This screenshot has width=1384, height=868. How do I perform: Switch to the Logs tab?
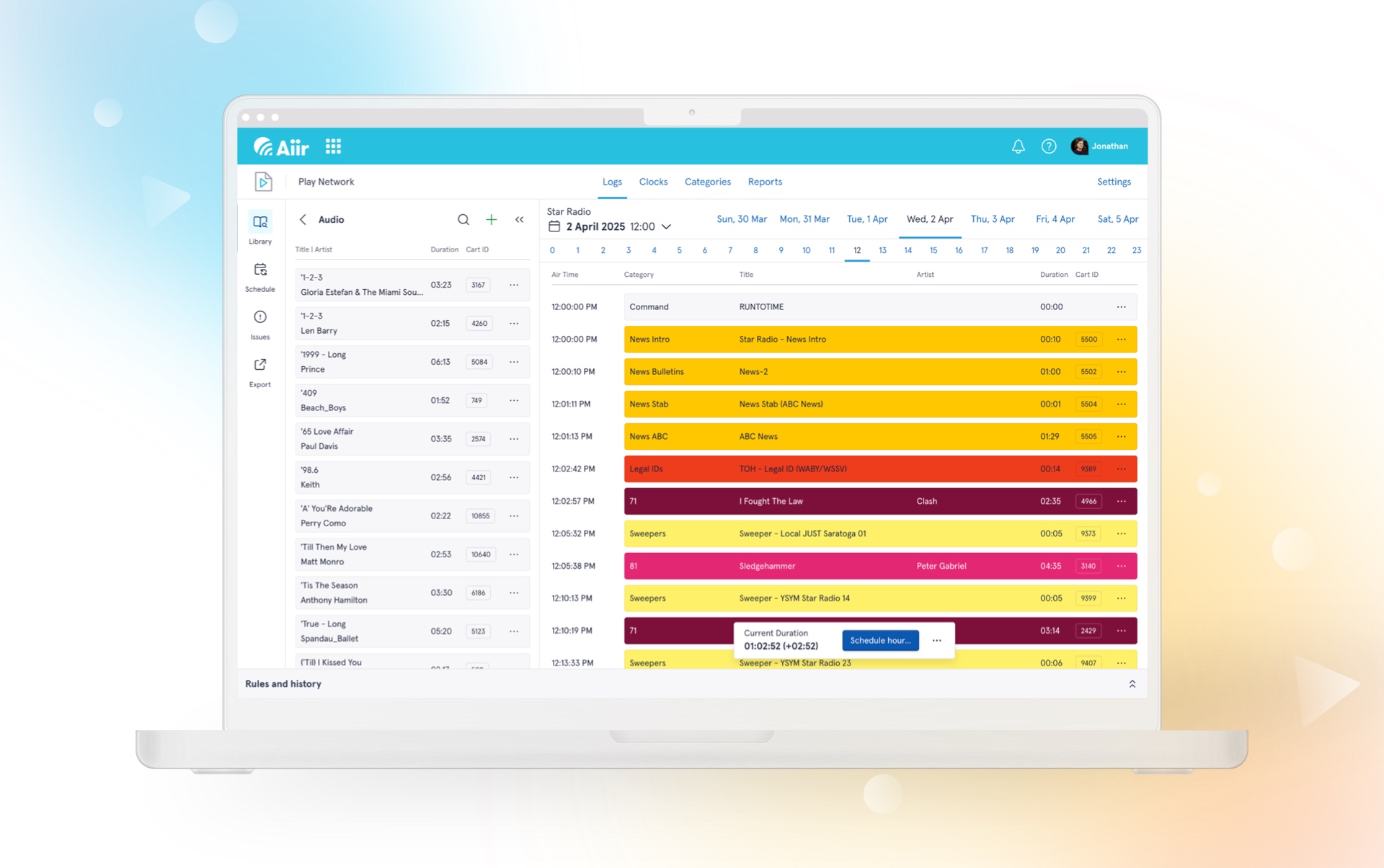click(612, 182)
